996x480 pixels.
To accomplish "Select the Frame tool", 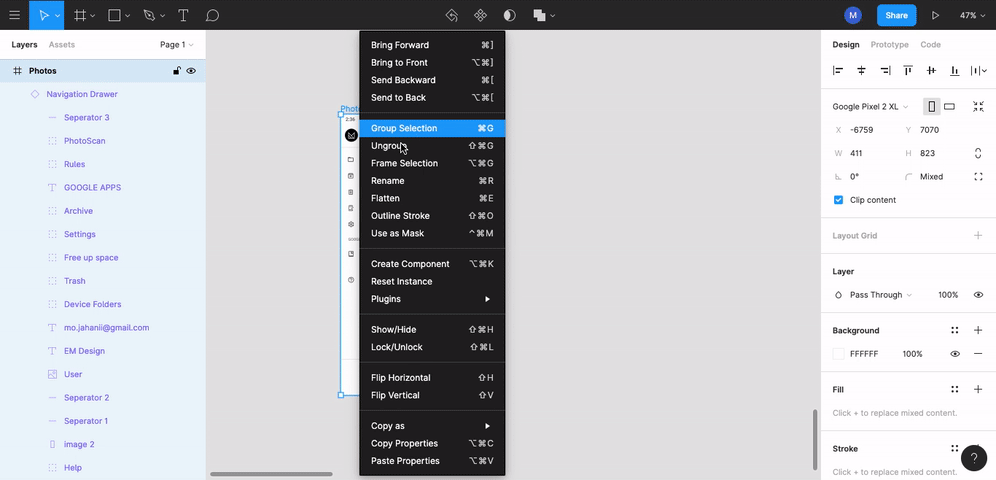I will pyautogui.click(x=80, y=15).
